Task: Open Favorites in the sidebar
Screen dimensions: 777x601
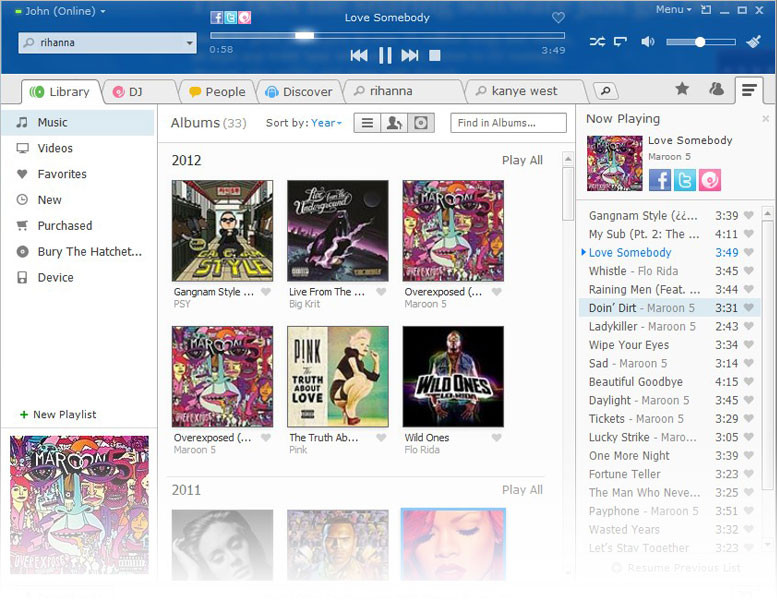Action: click(x=78, y=174)
